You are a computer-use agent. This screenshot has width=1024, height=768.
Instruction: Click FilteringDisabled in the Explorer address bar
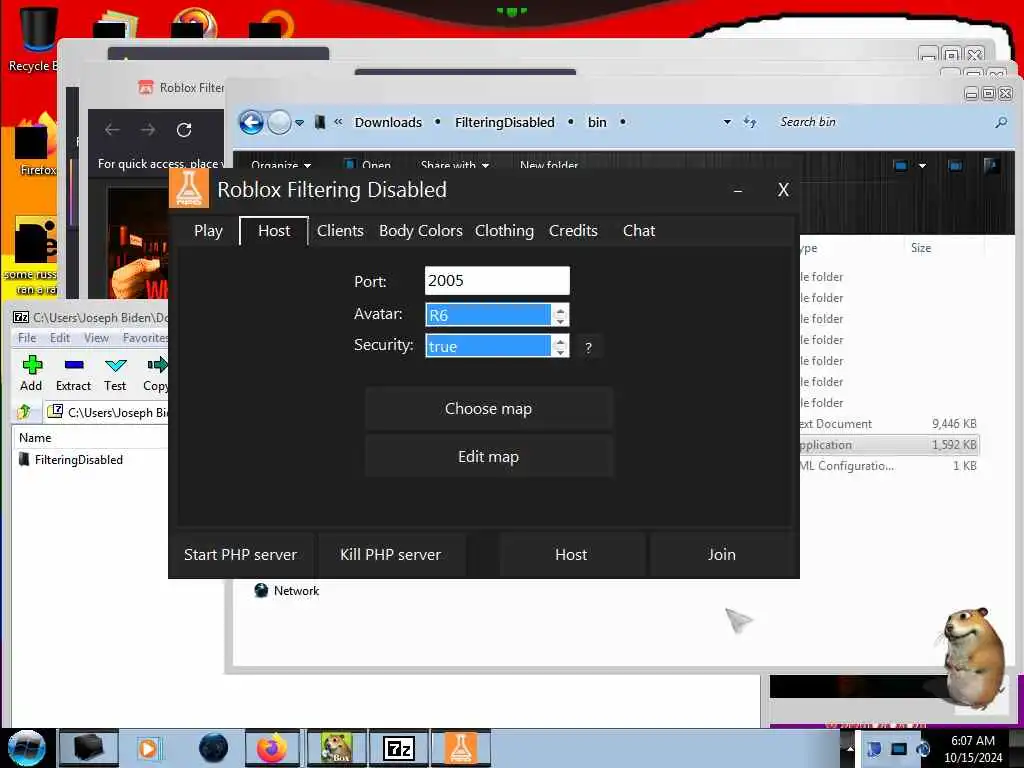click(x=504, y=122)
